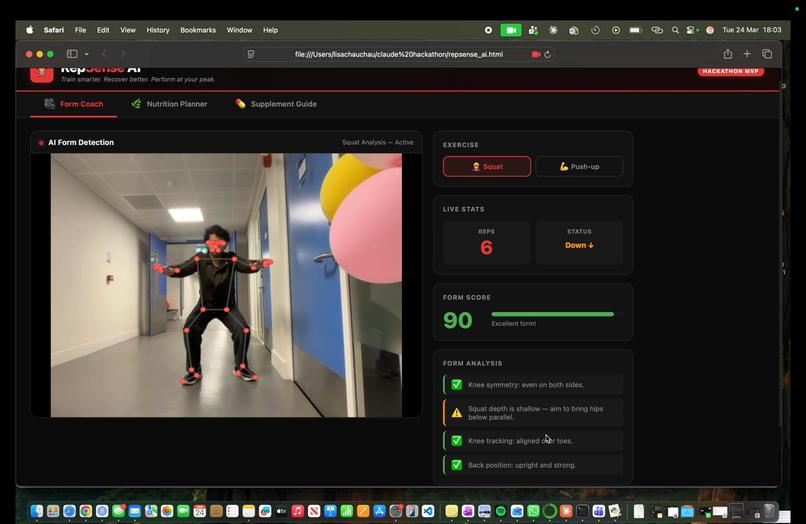The image size is (806, 524).
Task: Open the Bookmarks menu
Action: tap(198, 30)
